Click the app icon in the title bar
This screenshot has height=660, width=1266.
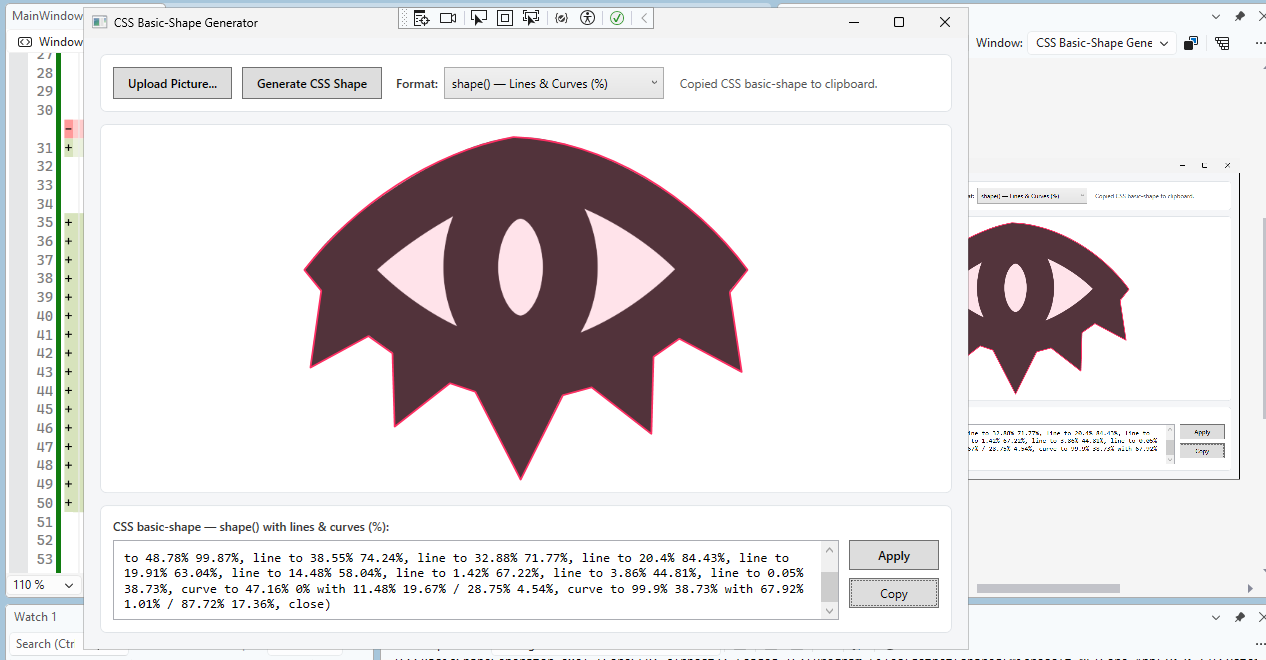point(99,22)
